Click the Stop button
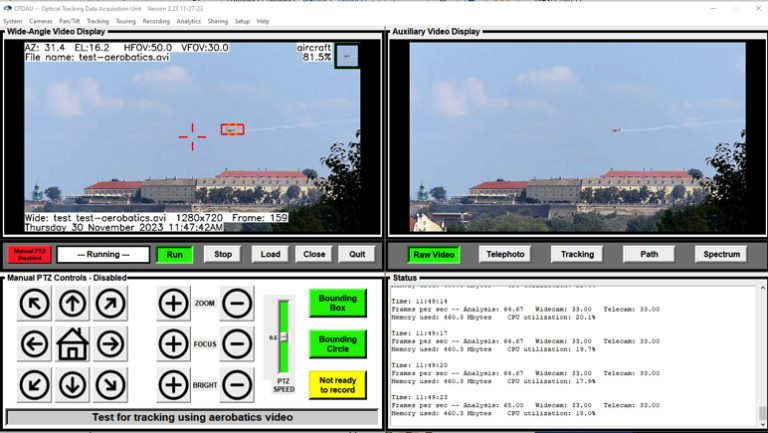Viewport: 768px width, 433px height. 223,254
